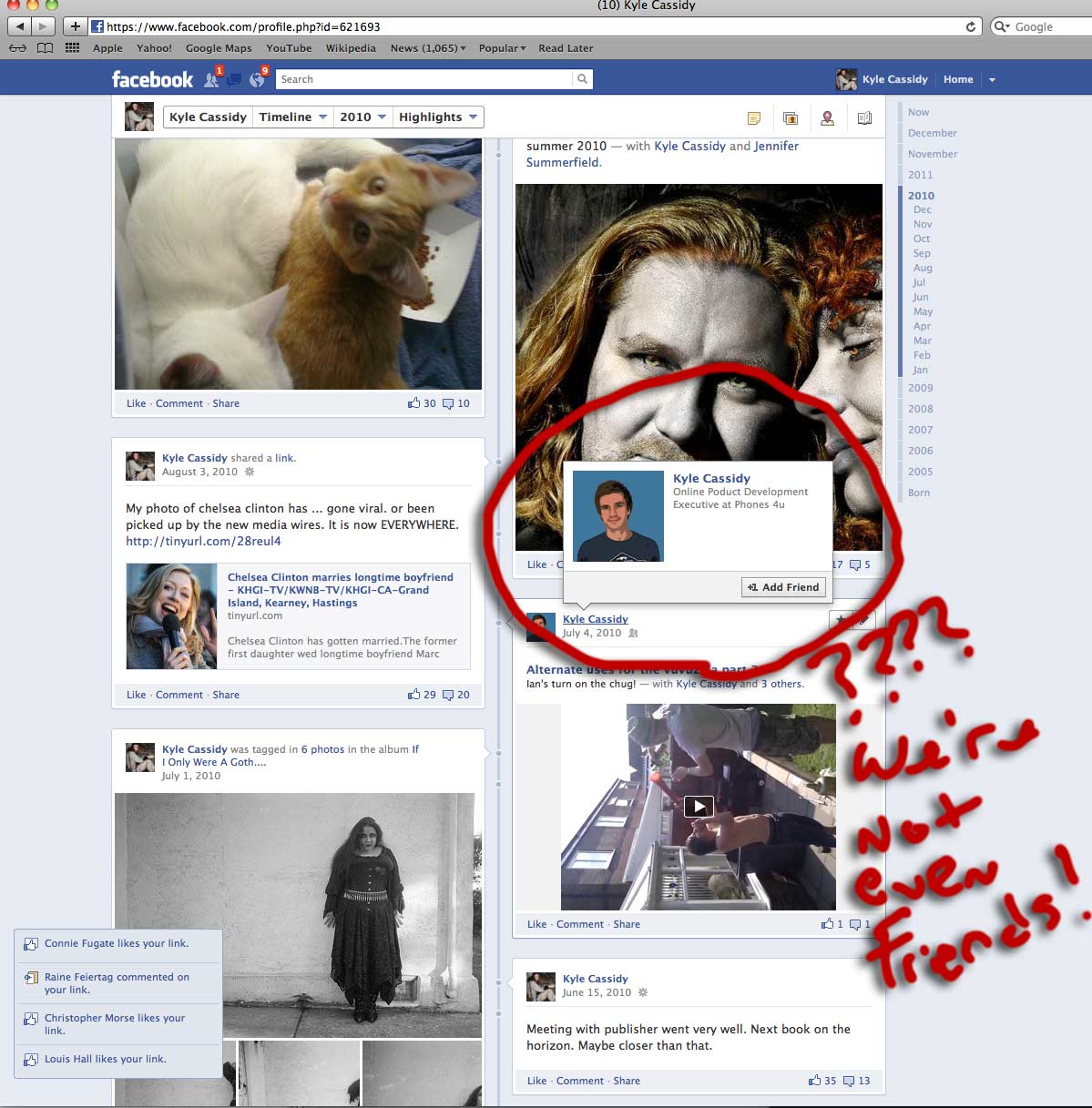Open the notifications globe icon

257,79
